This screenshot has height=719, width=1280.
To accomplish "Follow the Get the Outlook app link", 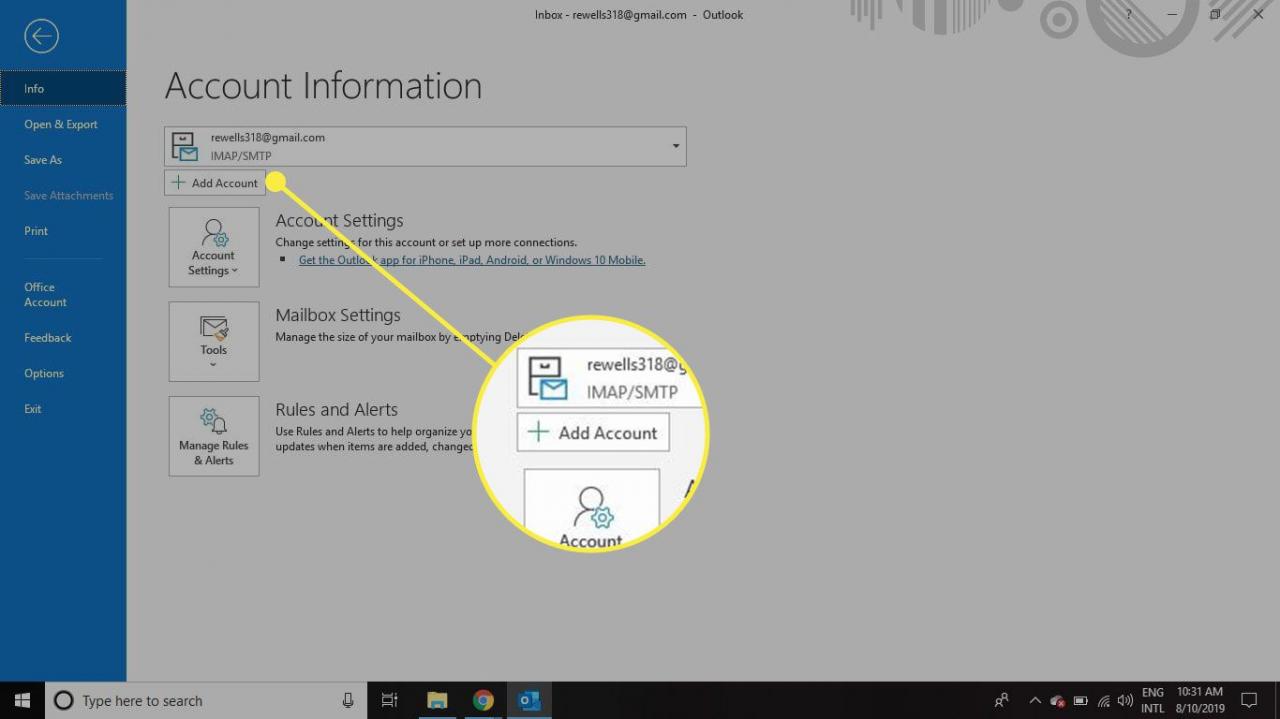I will pyautogui.click(x=472, y=260).
